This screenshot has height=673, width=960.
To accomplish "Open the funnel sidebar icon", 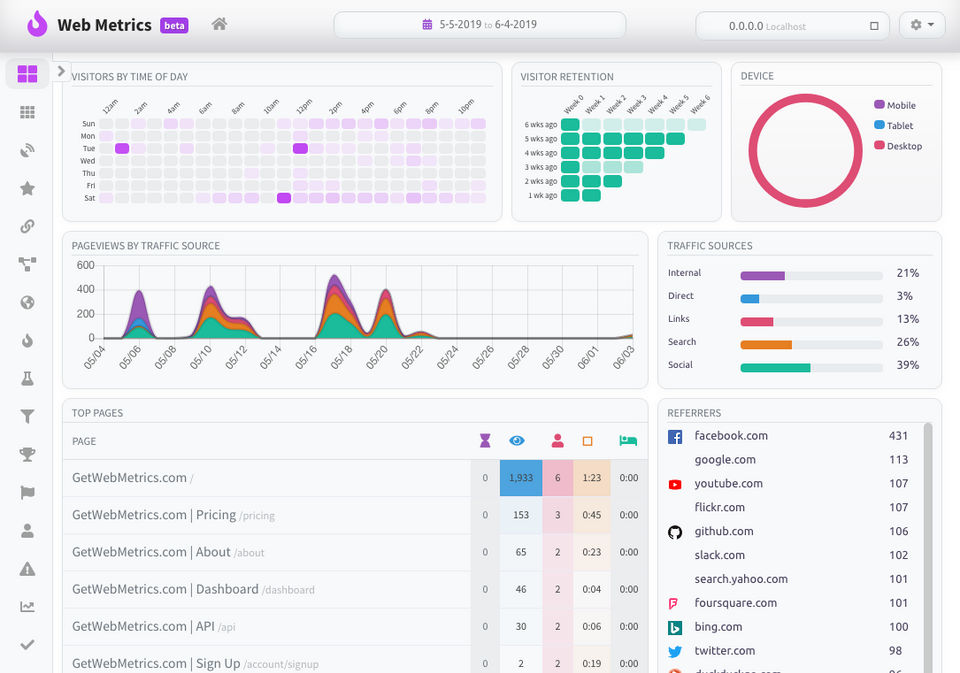I will (28, 416).
